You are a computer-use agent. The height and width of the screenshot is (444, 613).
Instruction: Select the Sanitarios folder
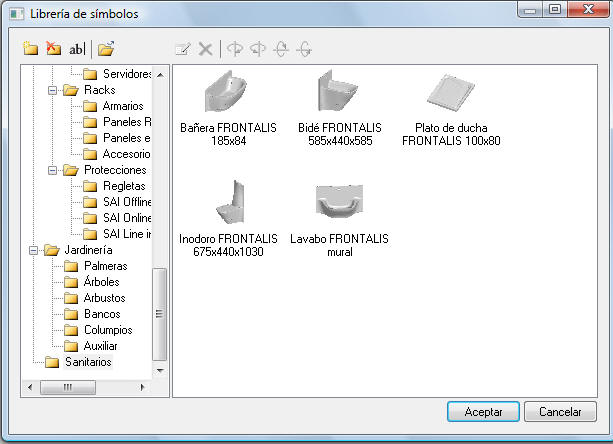[79, 362]
